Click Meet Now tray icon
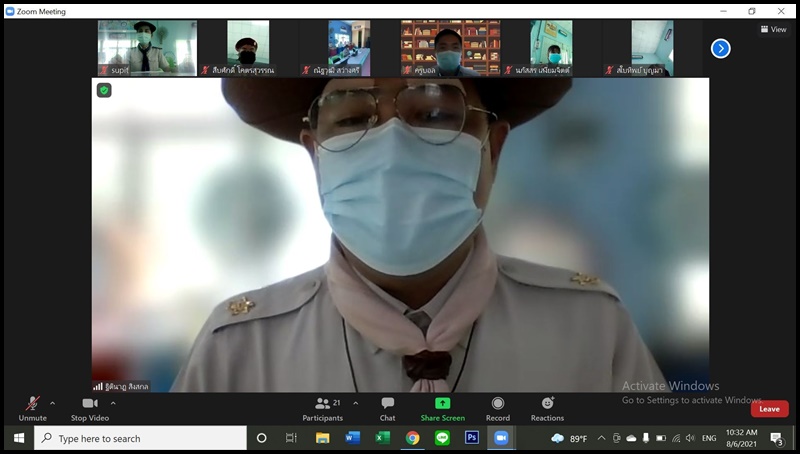Screen dimensions: 800x454 pyautogui.click(x=616, y=438)
